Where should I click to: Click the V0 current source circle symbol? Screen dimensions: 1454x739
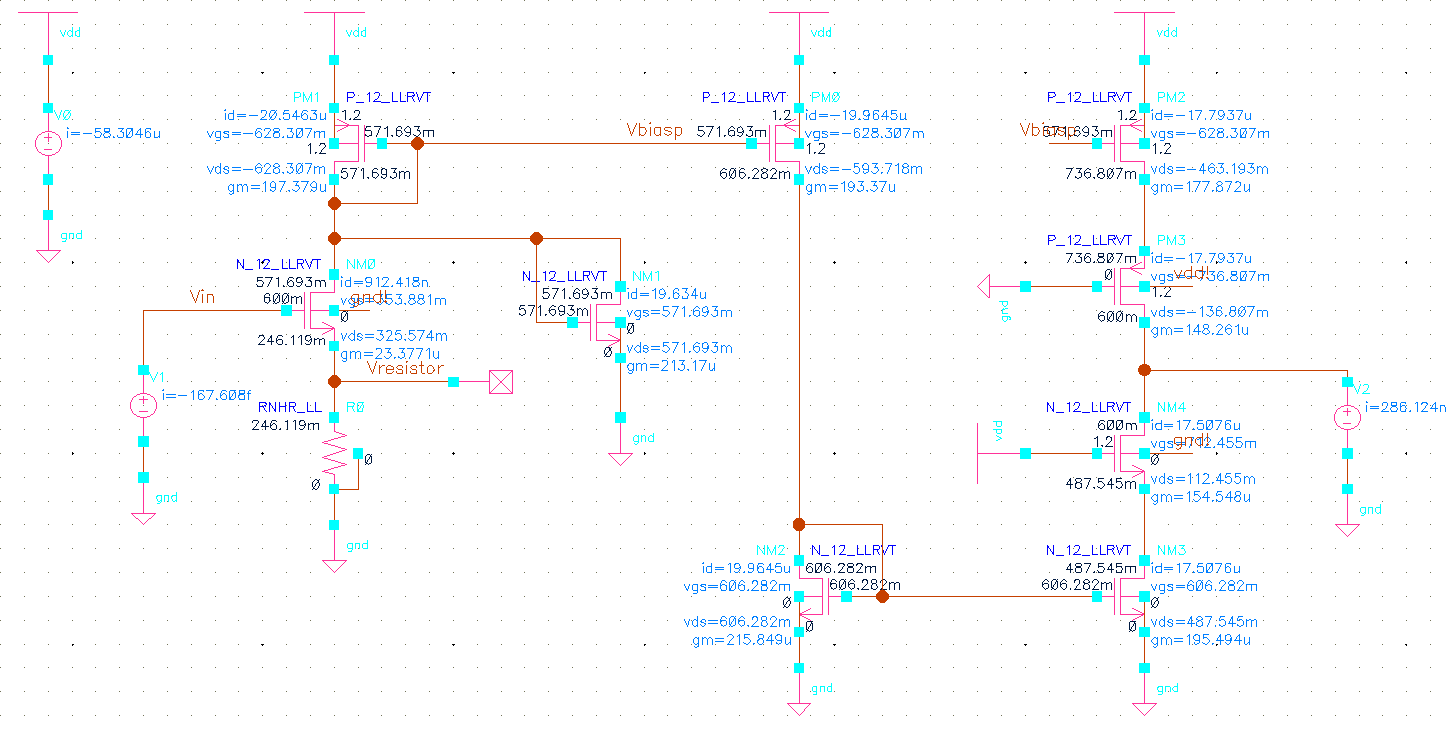pos(48,142)
